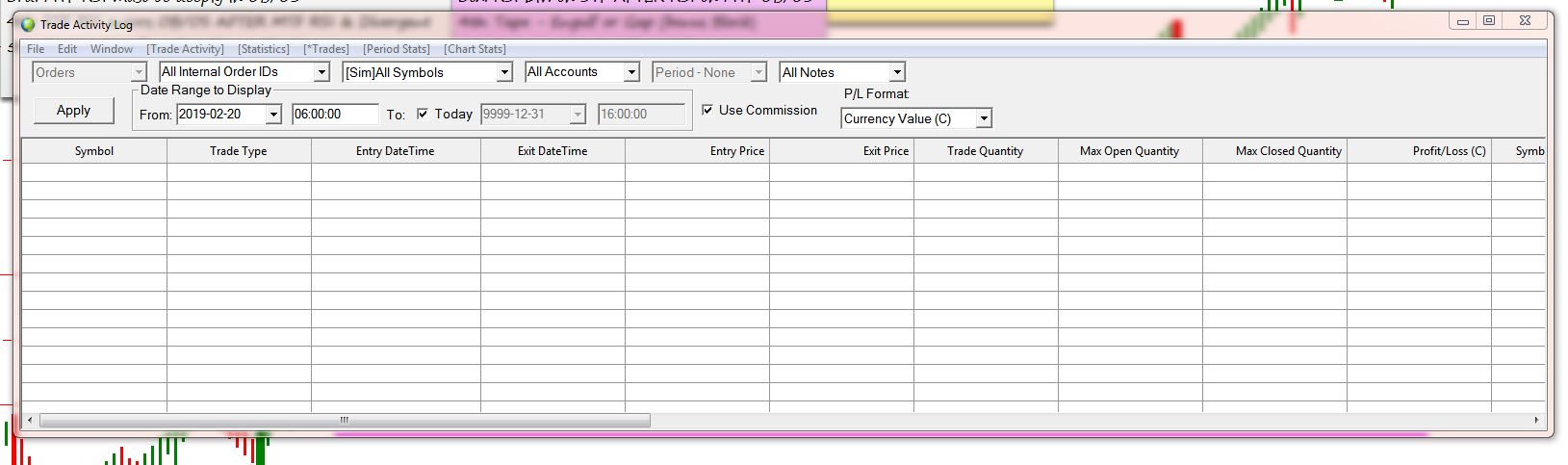This screenshot has width=1568, height=465.
Task: Click the Symbol column header
Action: (x=94, y=151)
